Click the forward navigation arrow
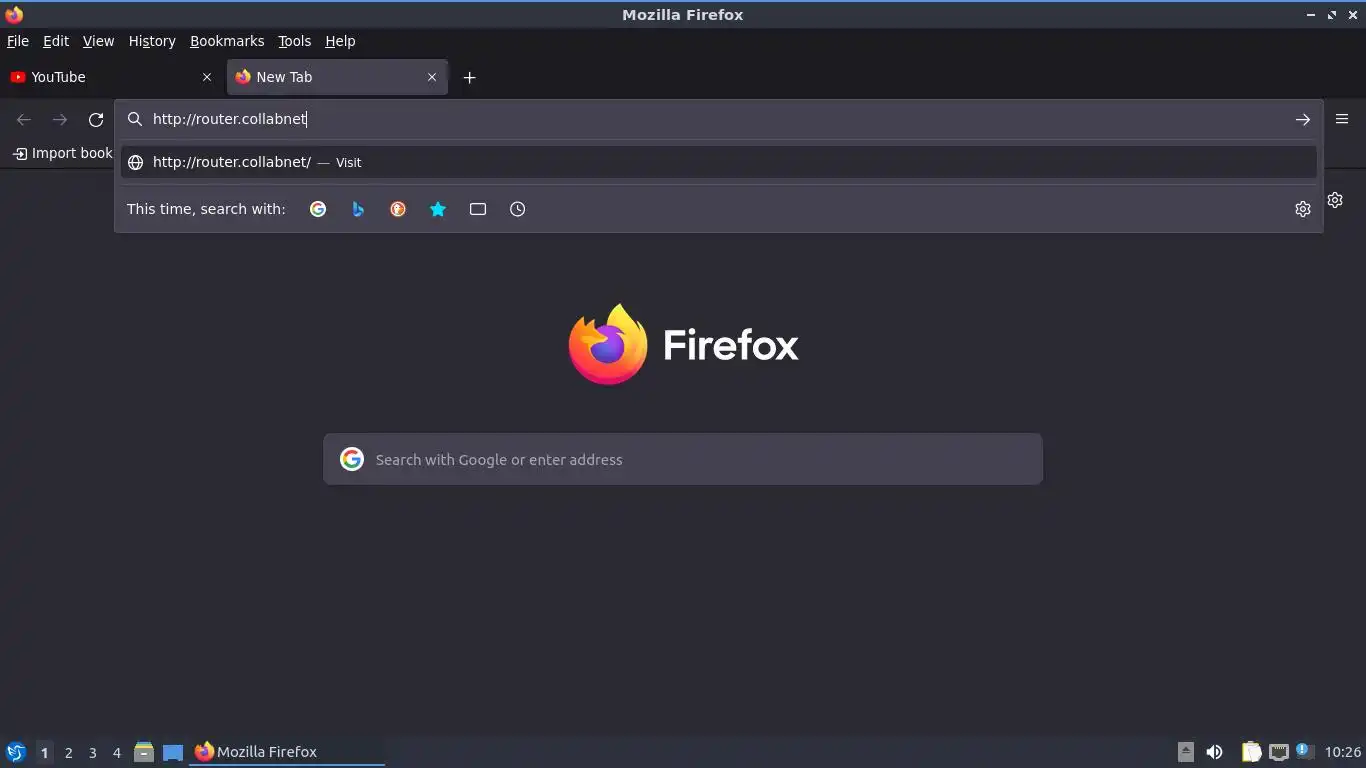1366x768 pixels. coord(60,119)
